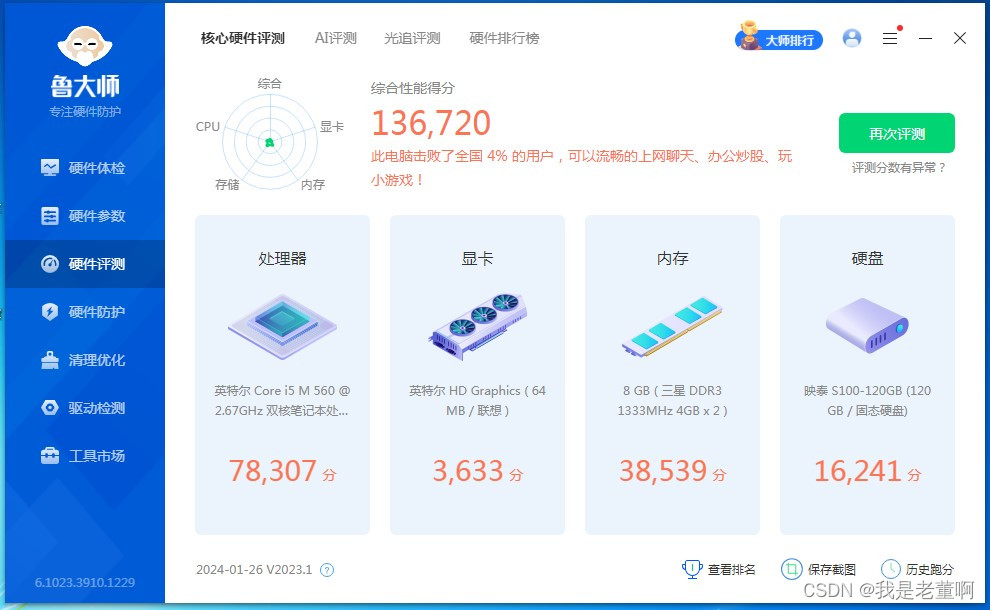Click the 处理器 CPU chip icon
The height and width of the screenshot is (610, 990).
tap(282, 327)
